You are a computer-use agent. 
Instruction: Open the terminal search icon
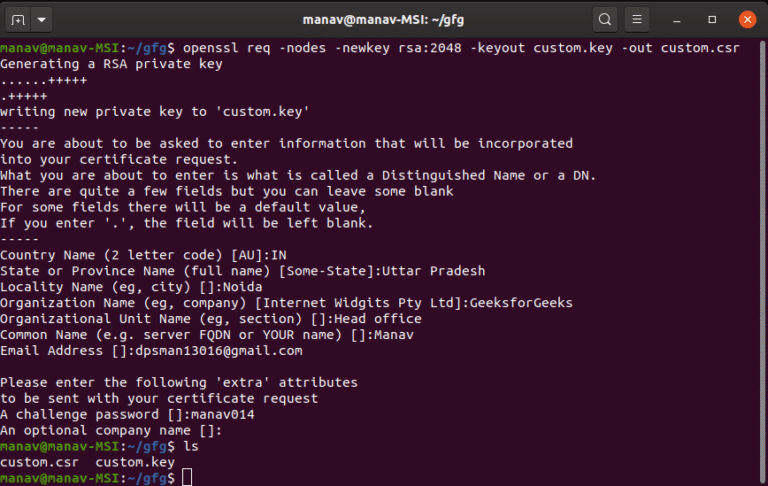(x=605, y=19)
